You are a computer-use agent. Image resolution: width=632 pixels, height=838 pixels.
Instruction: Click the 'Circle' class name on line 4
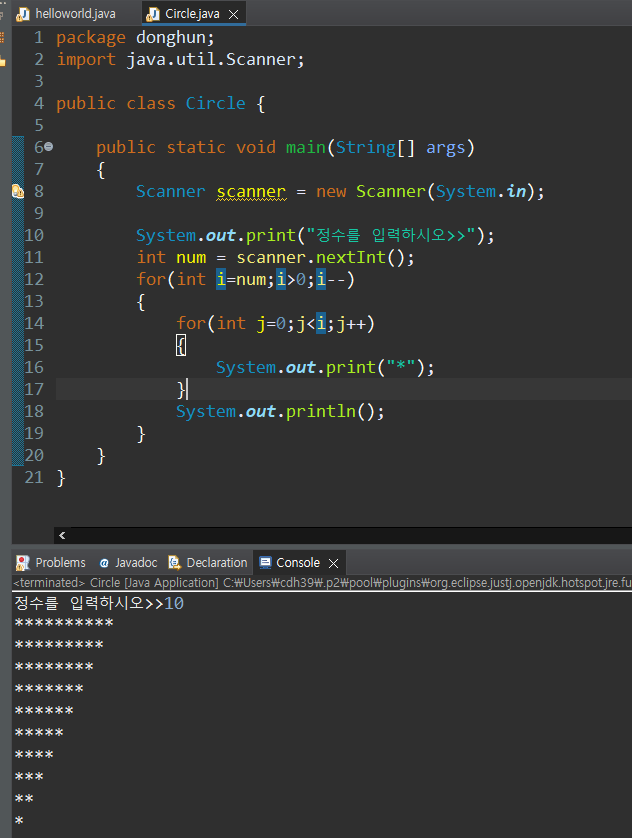[x=215, y=103]
